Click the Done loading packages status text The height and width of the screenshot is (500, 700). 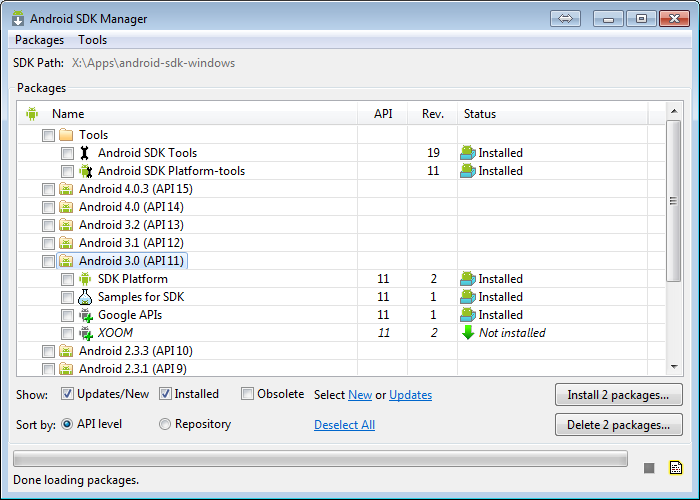(x=76, y=480)
